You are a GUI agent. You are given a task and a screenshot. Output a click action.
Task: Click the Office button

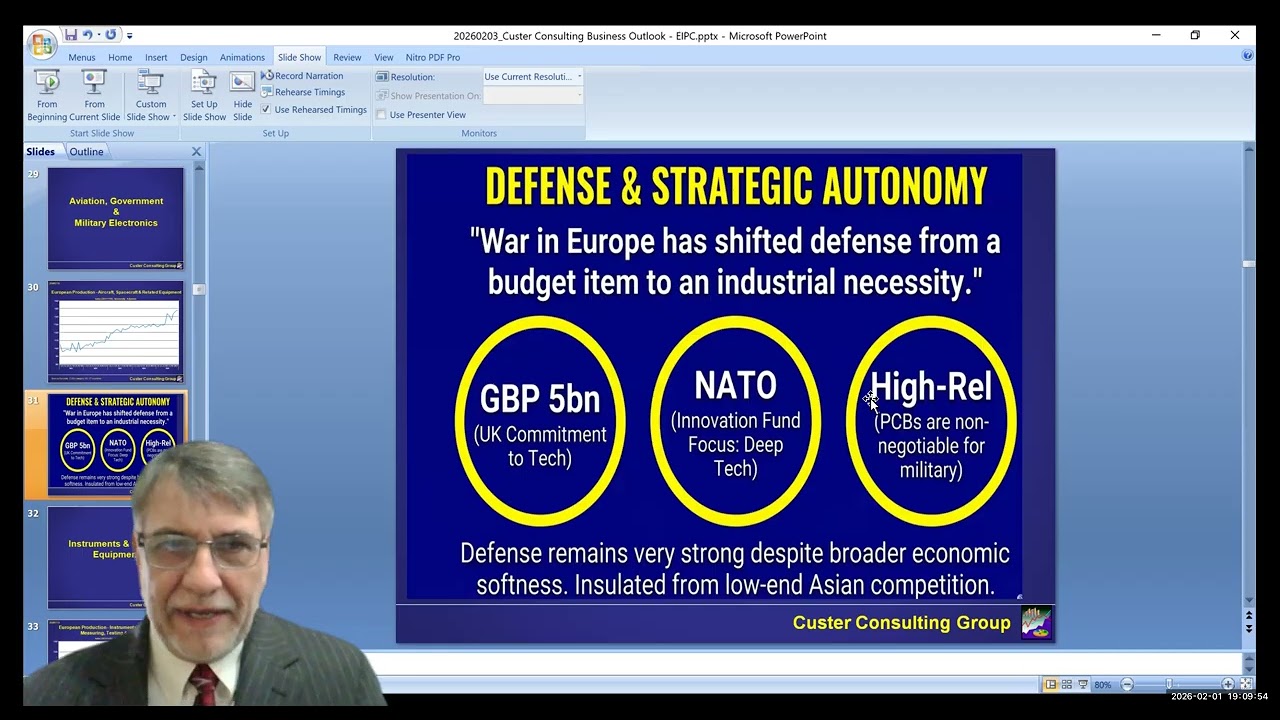click(x=42, y=44)
